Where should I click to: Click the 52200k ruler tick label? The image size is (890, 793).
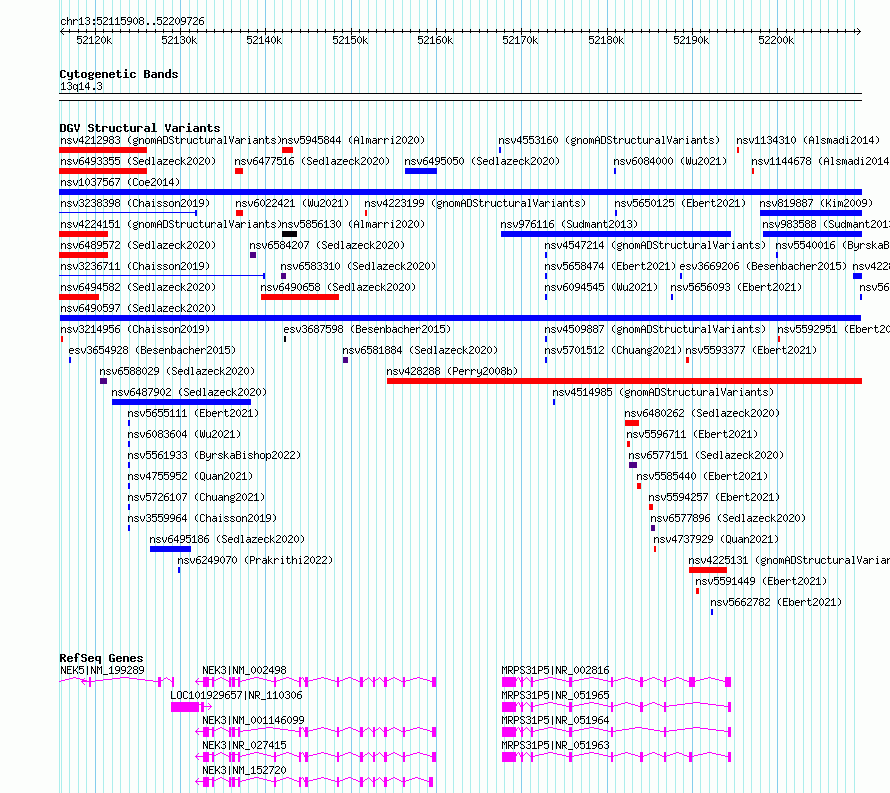776,40
